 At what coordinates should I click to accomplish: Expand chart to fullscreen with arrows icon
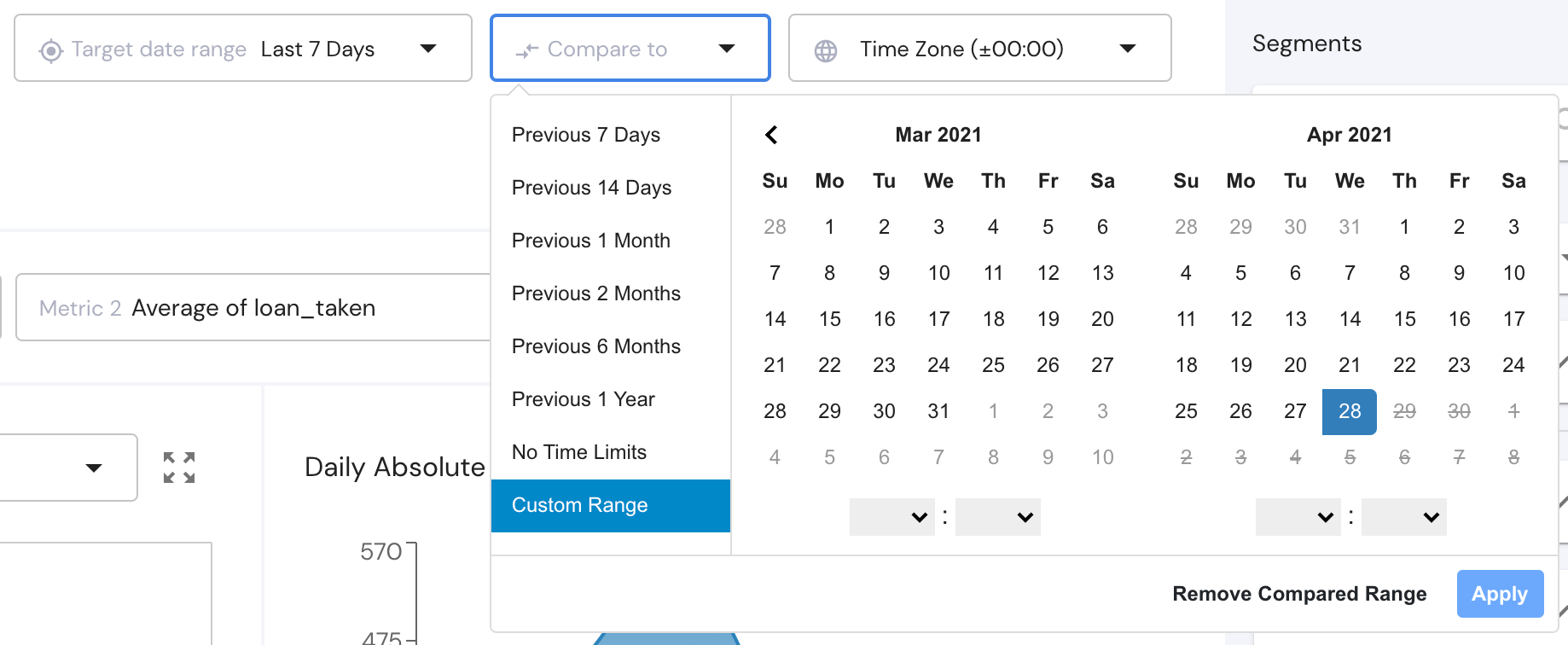(x=179, y=468)
